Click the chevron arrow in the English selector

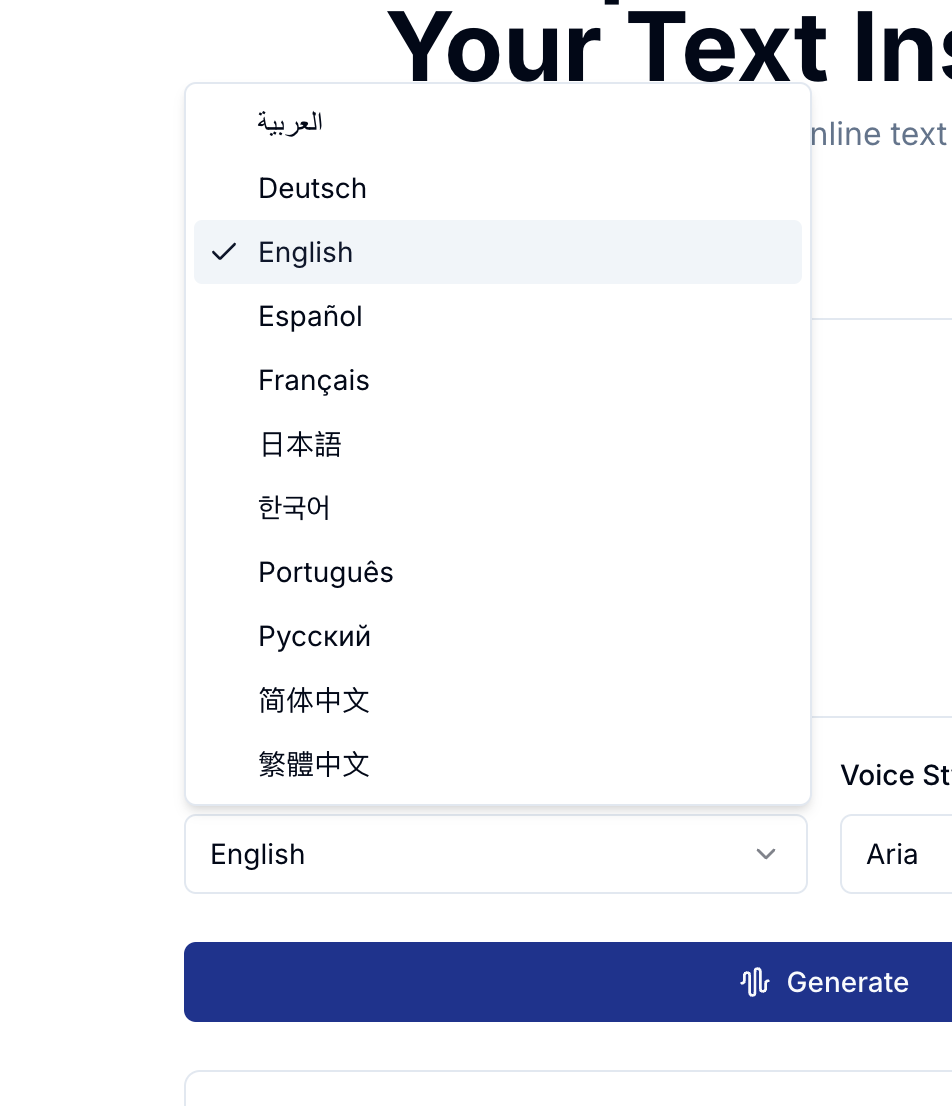(x=766, y=854)
